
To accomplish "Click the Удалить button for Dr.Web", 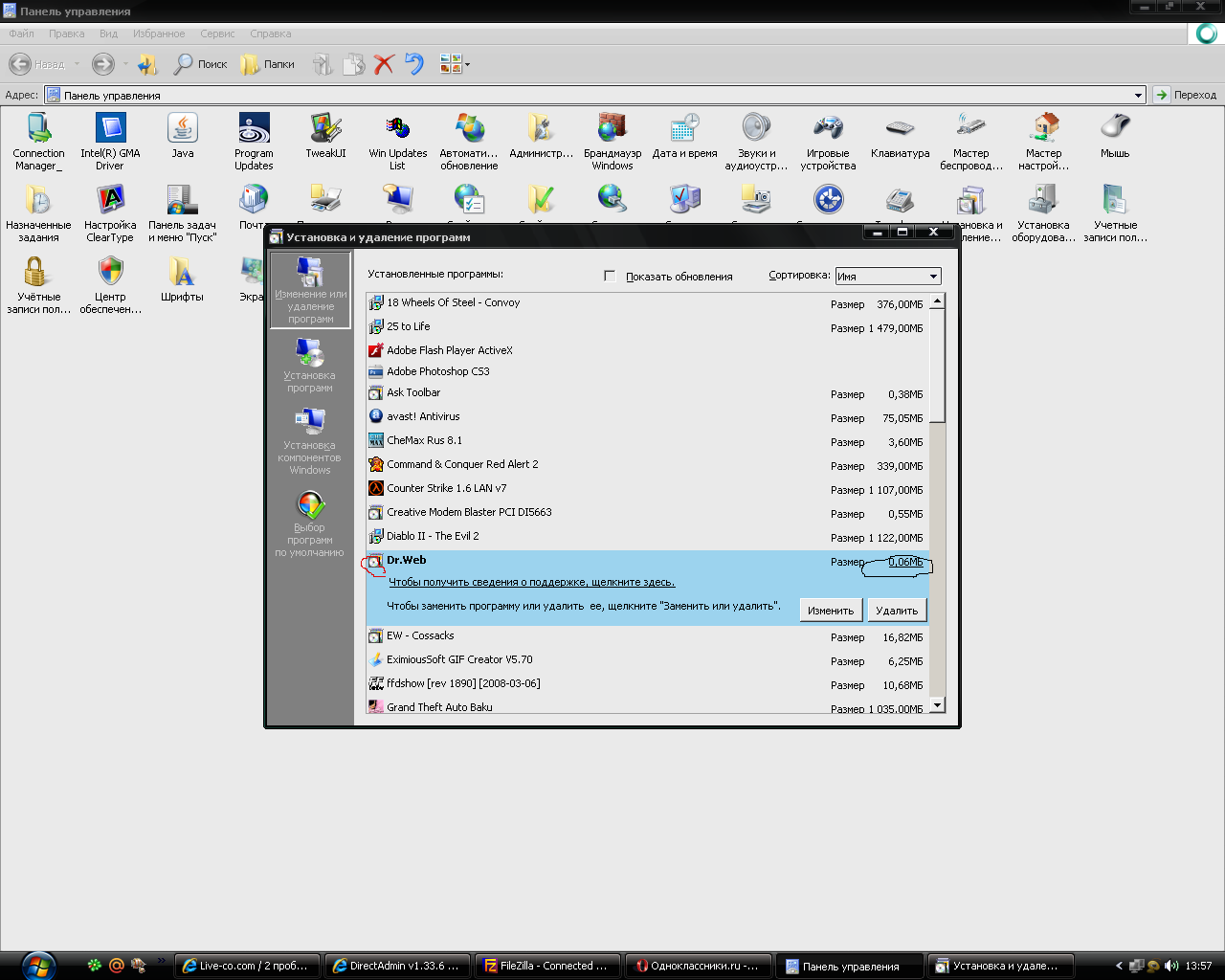I will point(897,611).
